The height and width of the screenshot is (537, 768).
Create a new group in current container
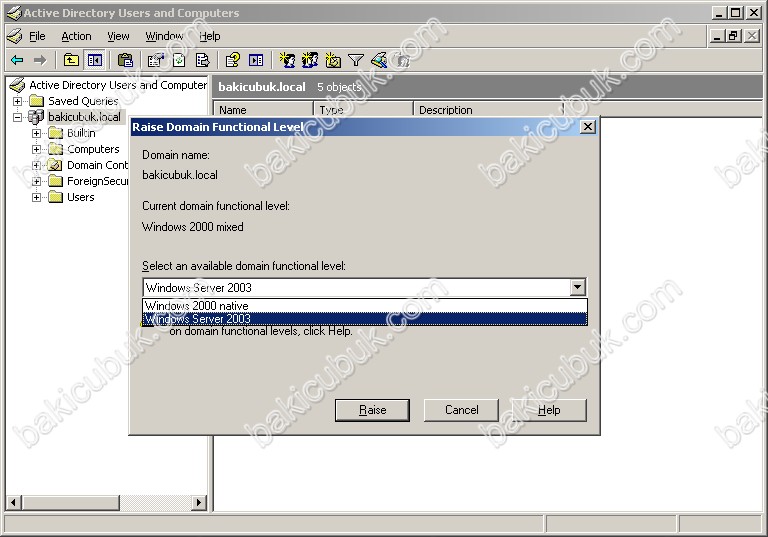310,60
